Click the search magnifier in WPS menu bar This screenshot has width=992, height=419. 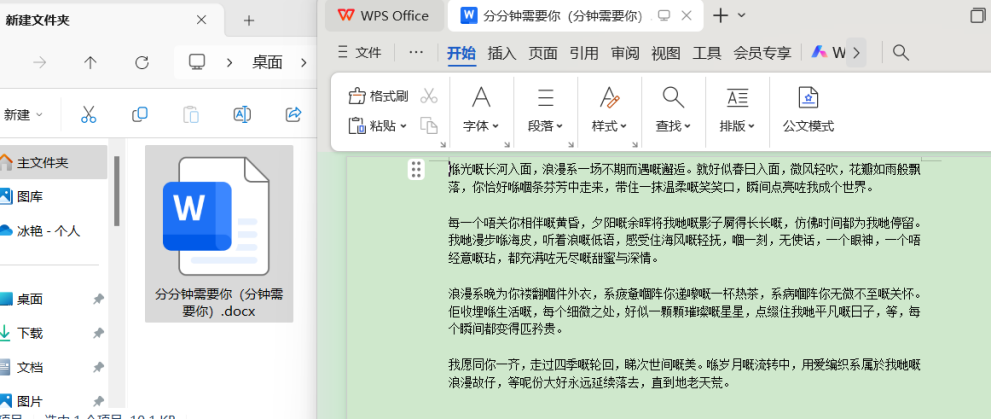[x=900, y=53]
